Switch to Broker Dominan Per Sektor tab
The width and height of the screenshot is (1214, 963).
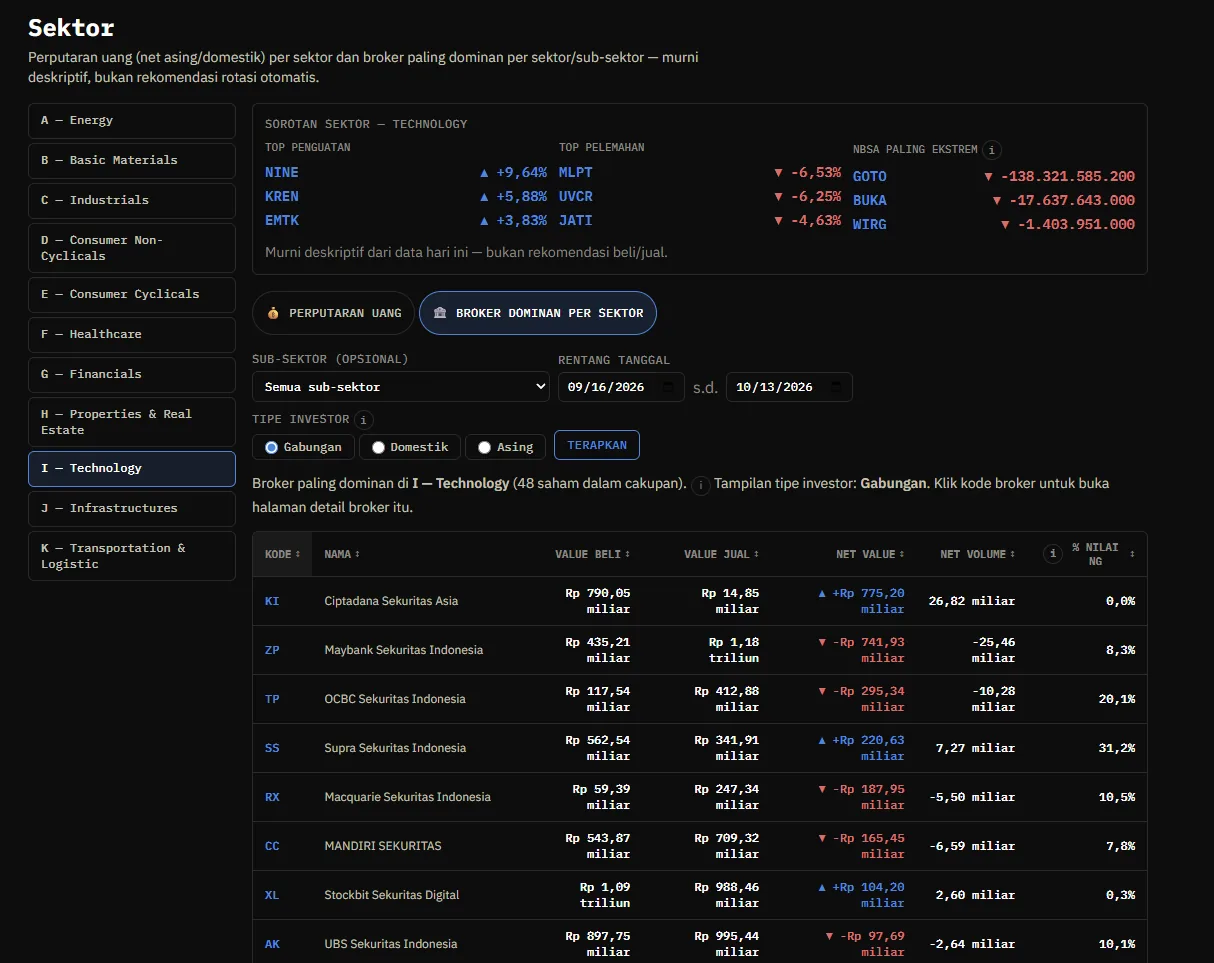(538, 313)
